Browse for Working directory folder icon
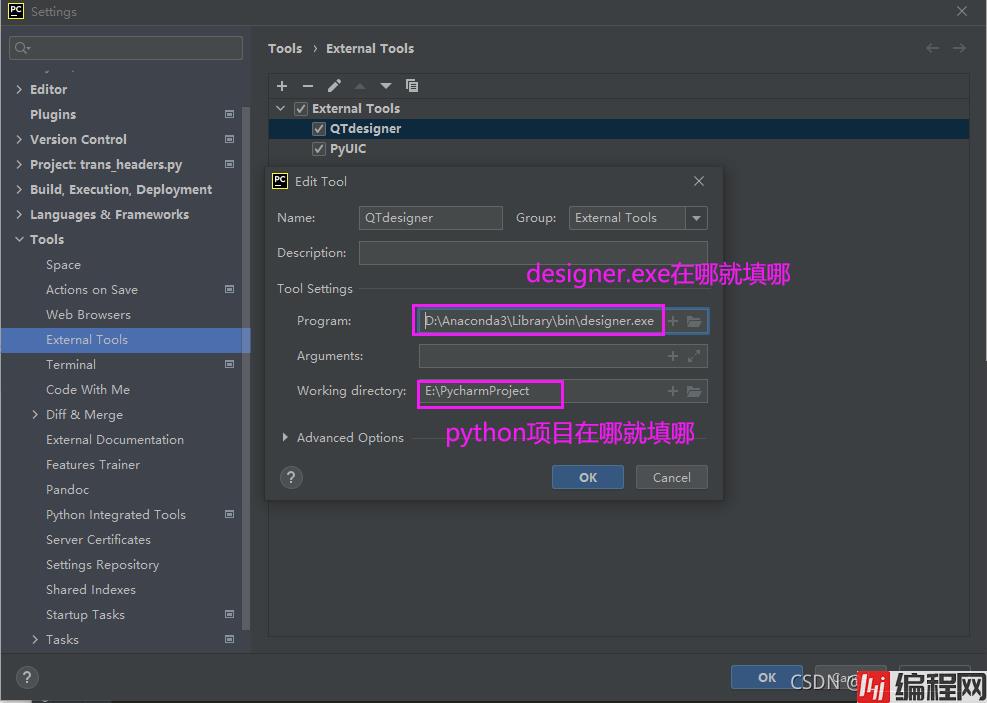987x703 pixels. [x=694, y=391]
